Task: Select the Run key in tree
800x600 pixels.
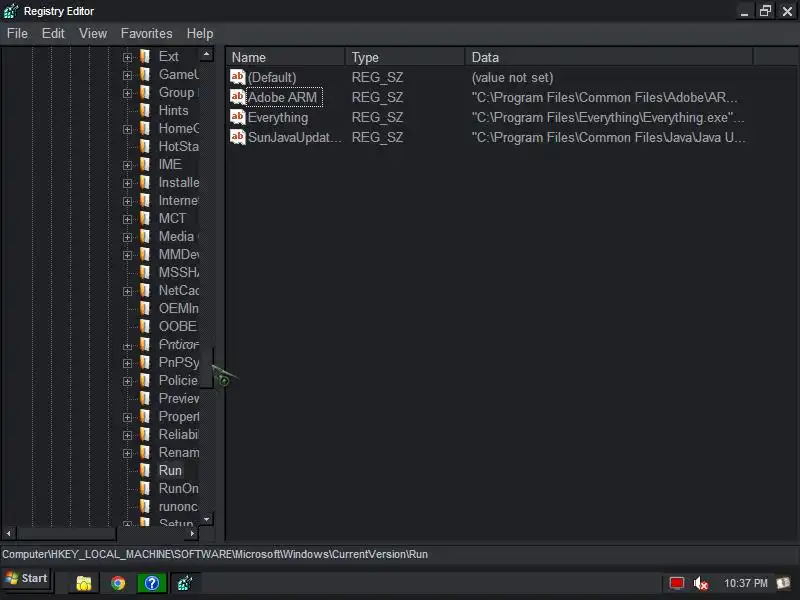Action: [x=170, y=470]
